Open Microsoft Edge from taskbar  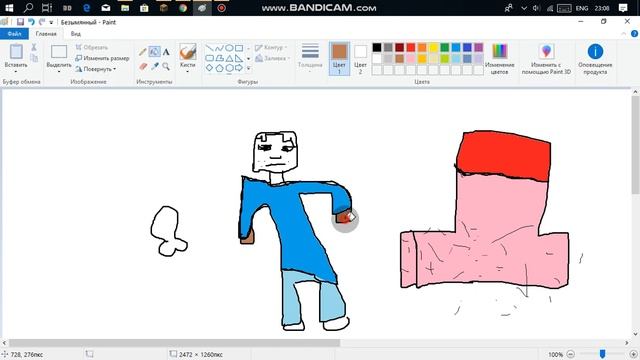point(87,8)
